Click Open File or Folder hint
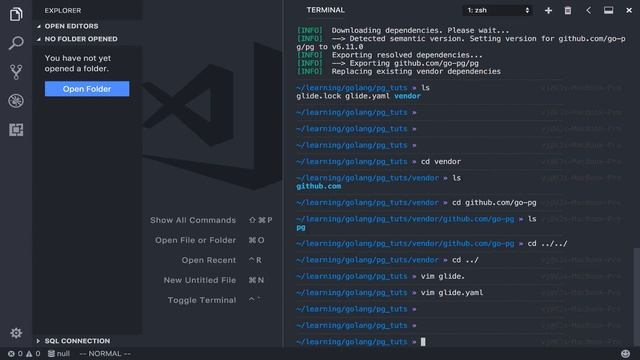The height and width of the screenshot is (360, 640). point(209,240)
